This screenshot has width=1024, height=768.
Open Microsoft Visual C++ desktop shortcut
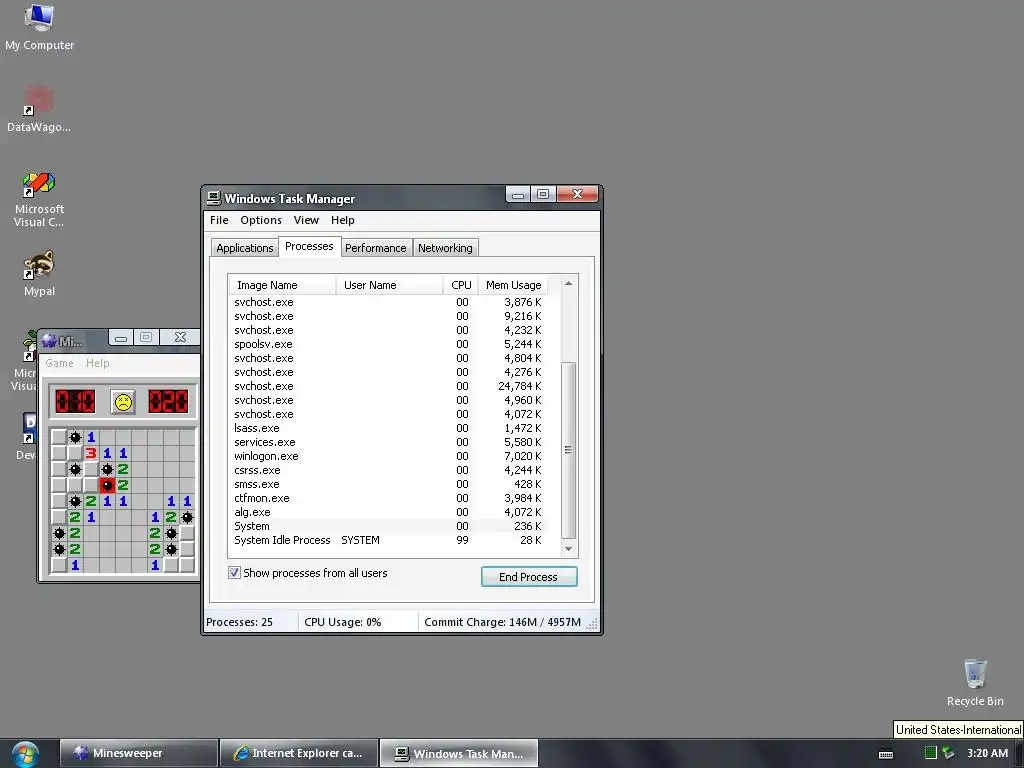click(39, 199)
